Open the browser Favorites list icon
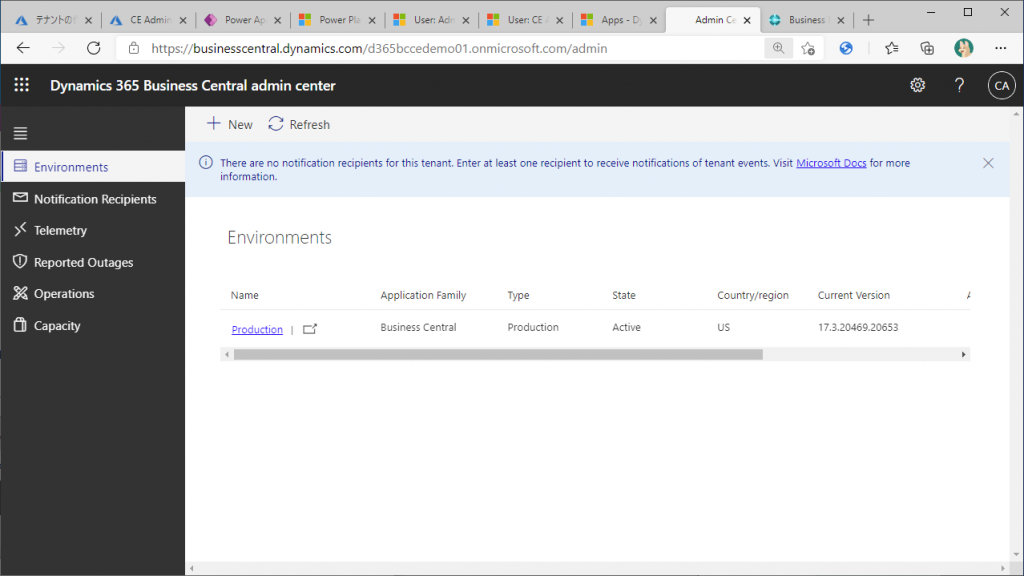Viewport: 1024px width, 576px height. [891, 48]
